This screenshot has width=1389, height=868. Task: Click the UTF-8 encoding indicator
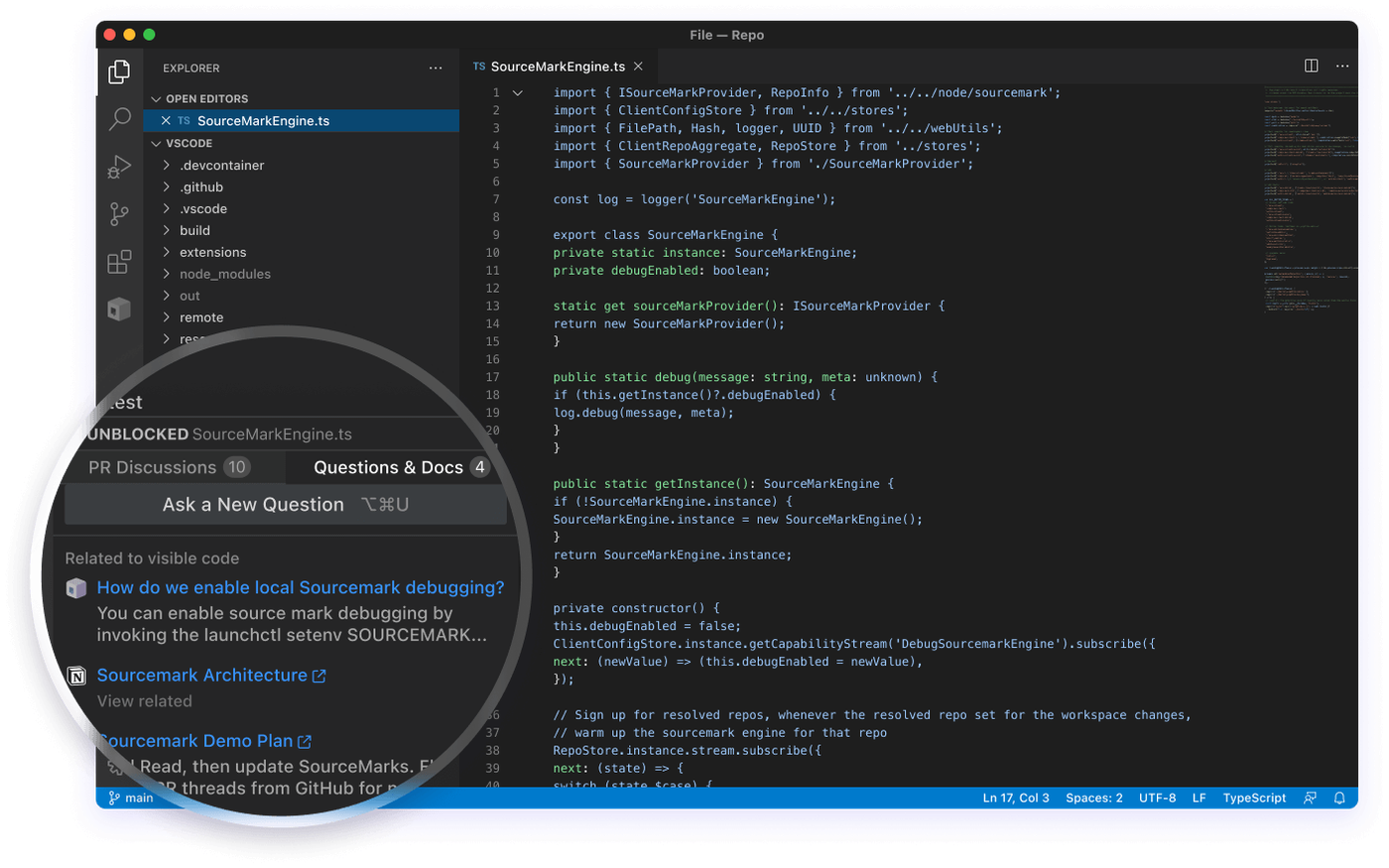pos(1158,798)
